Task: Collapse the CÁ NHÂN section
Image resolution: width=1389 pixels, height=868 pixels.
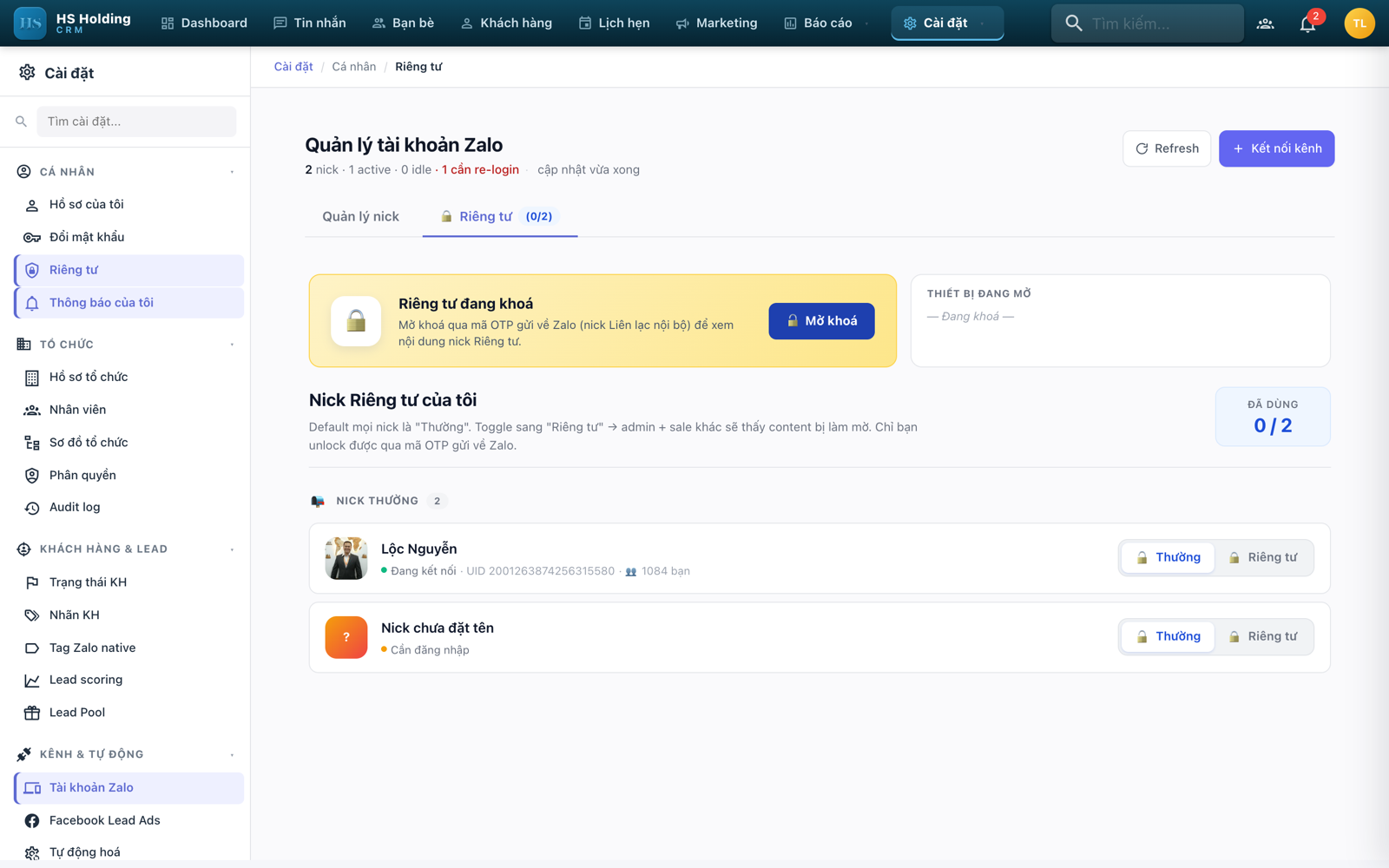Action: coord(232,172)
